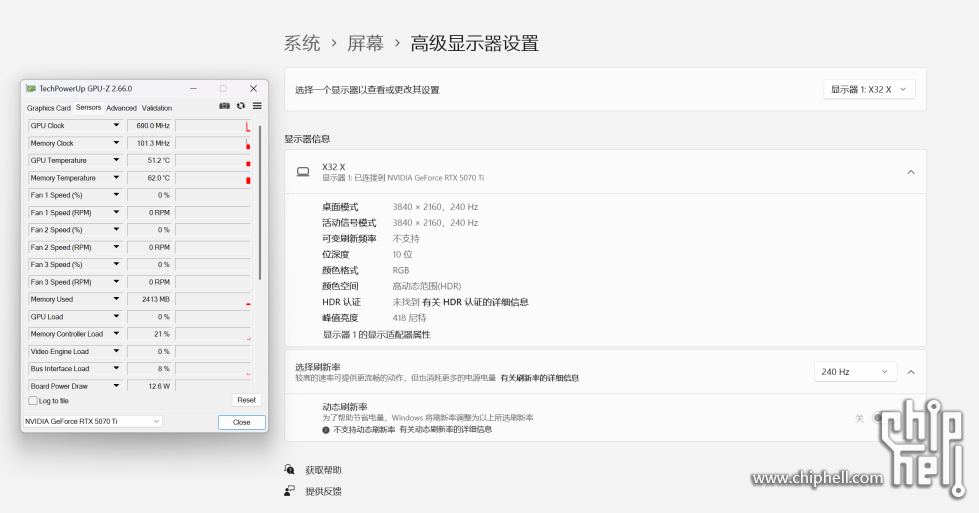
Task: Click the Memory Clock 101.3 MHz value
Action: (149, 143)
